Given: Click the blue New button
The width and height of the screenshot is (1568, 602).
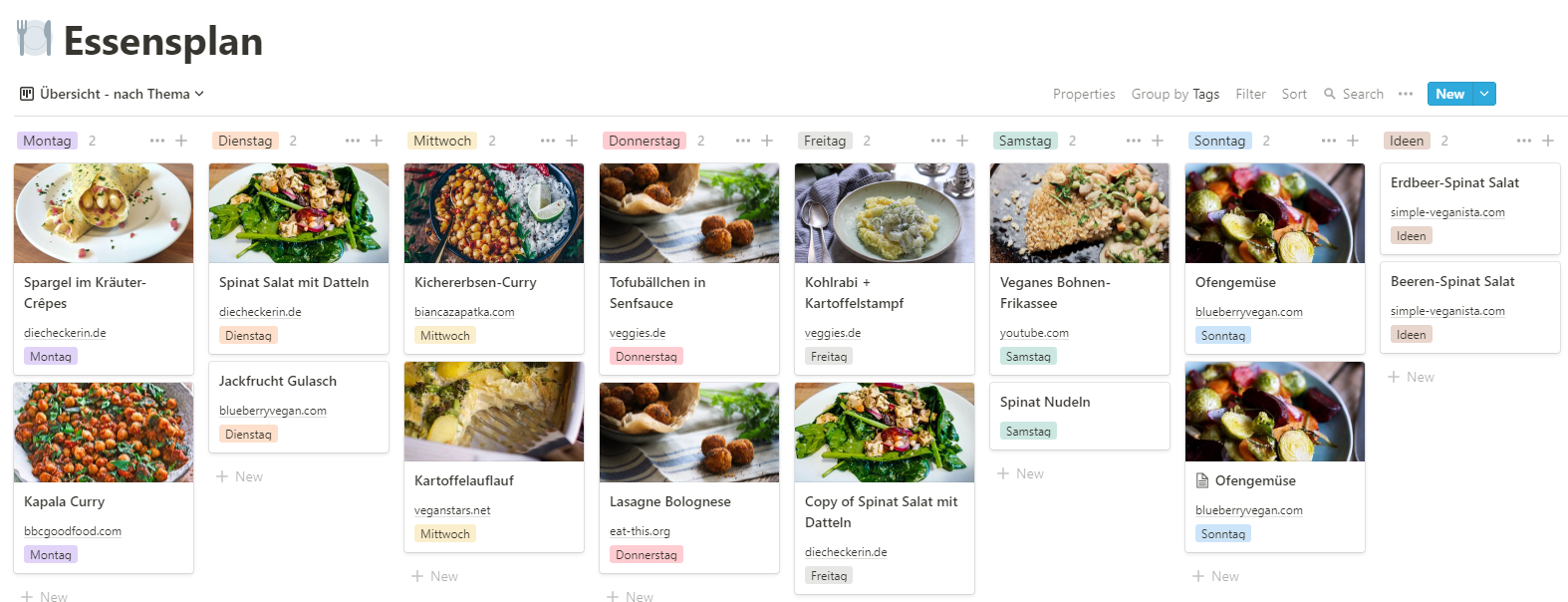Looking at the screenshot, I should [x=1450, y=94].
